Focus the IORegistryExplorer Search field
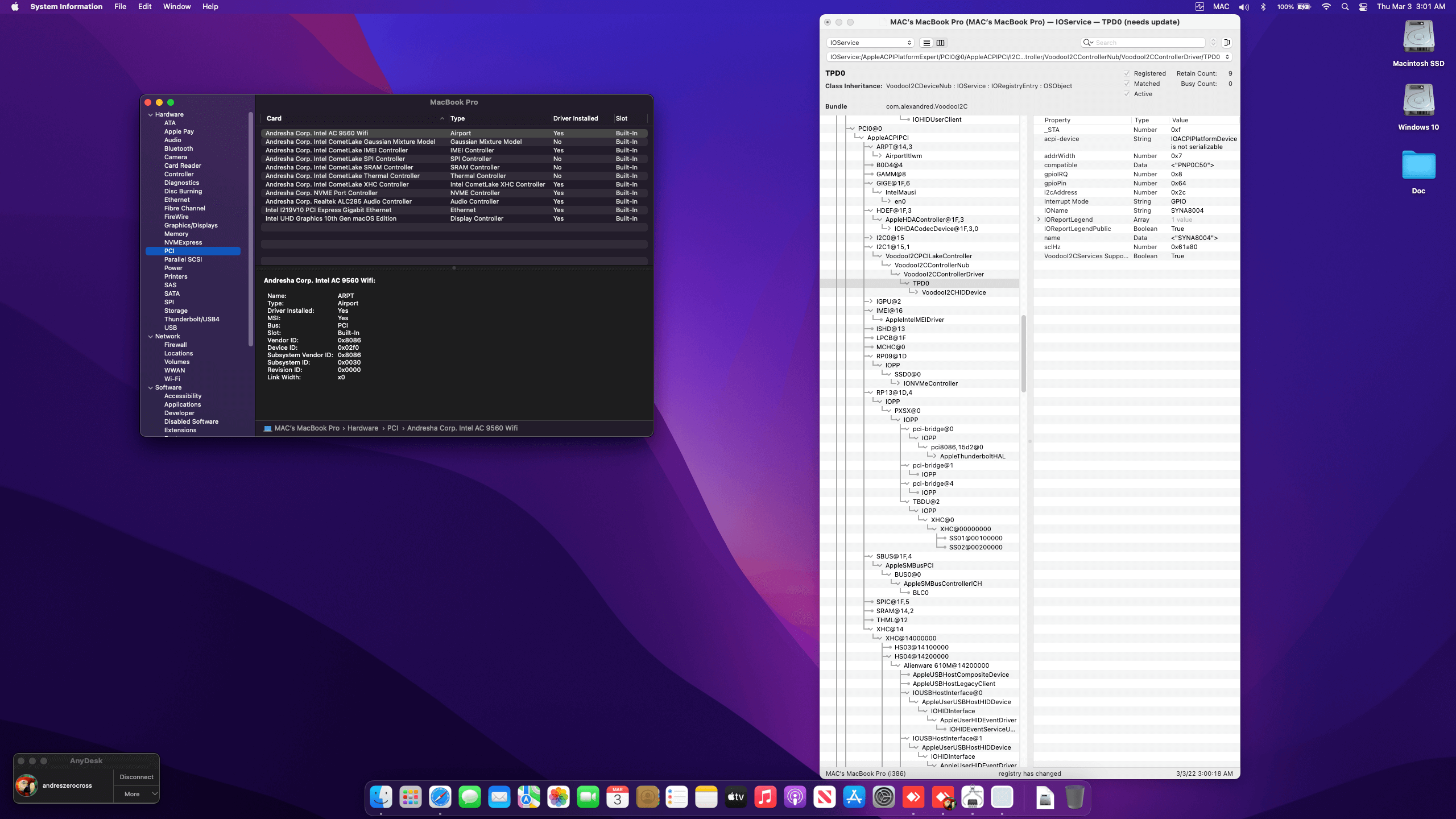This screenshot has width=1456, height=819. coord(1143,43)
